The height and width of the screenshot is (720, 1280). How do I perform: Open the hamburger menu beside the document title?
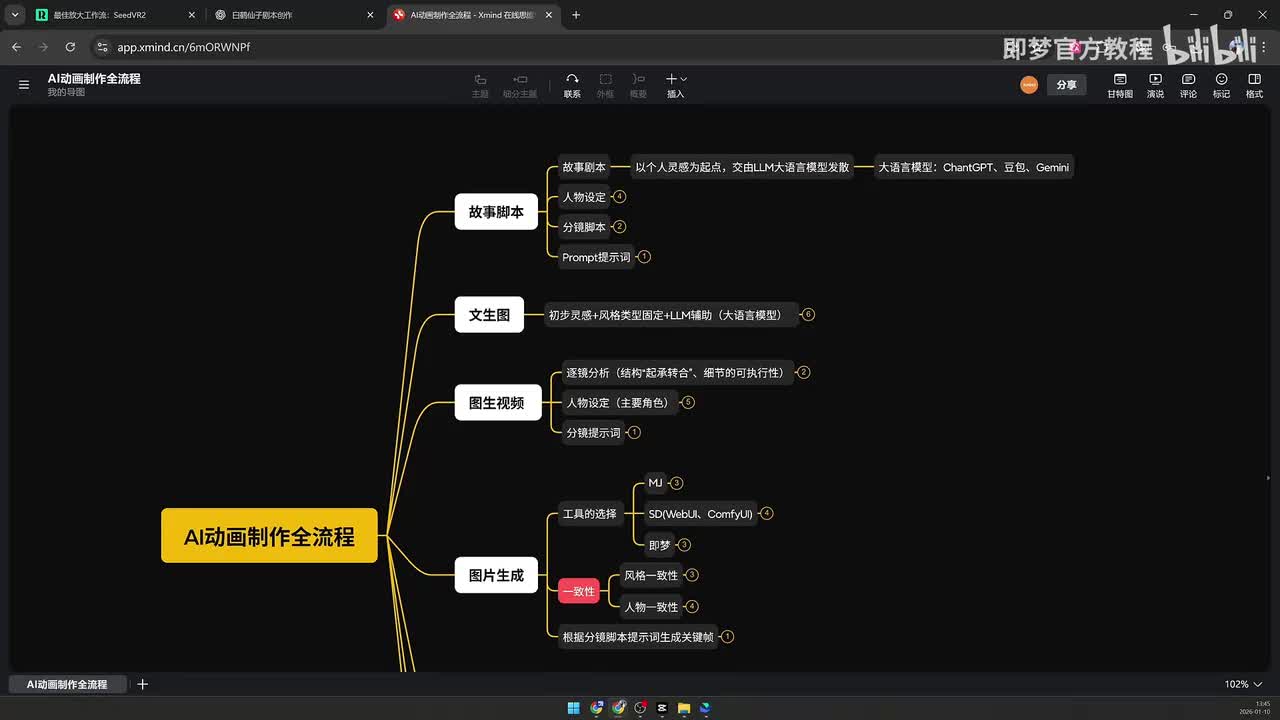[x=24, y=85]
